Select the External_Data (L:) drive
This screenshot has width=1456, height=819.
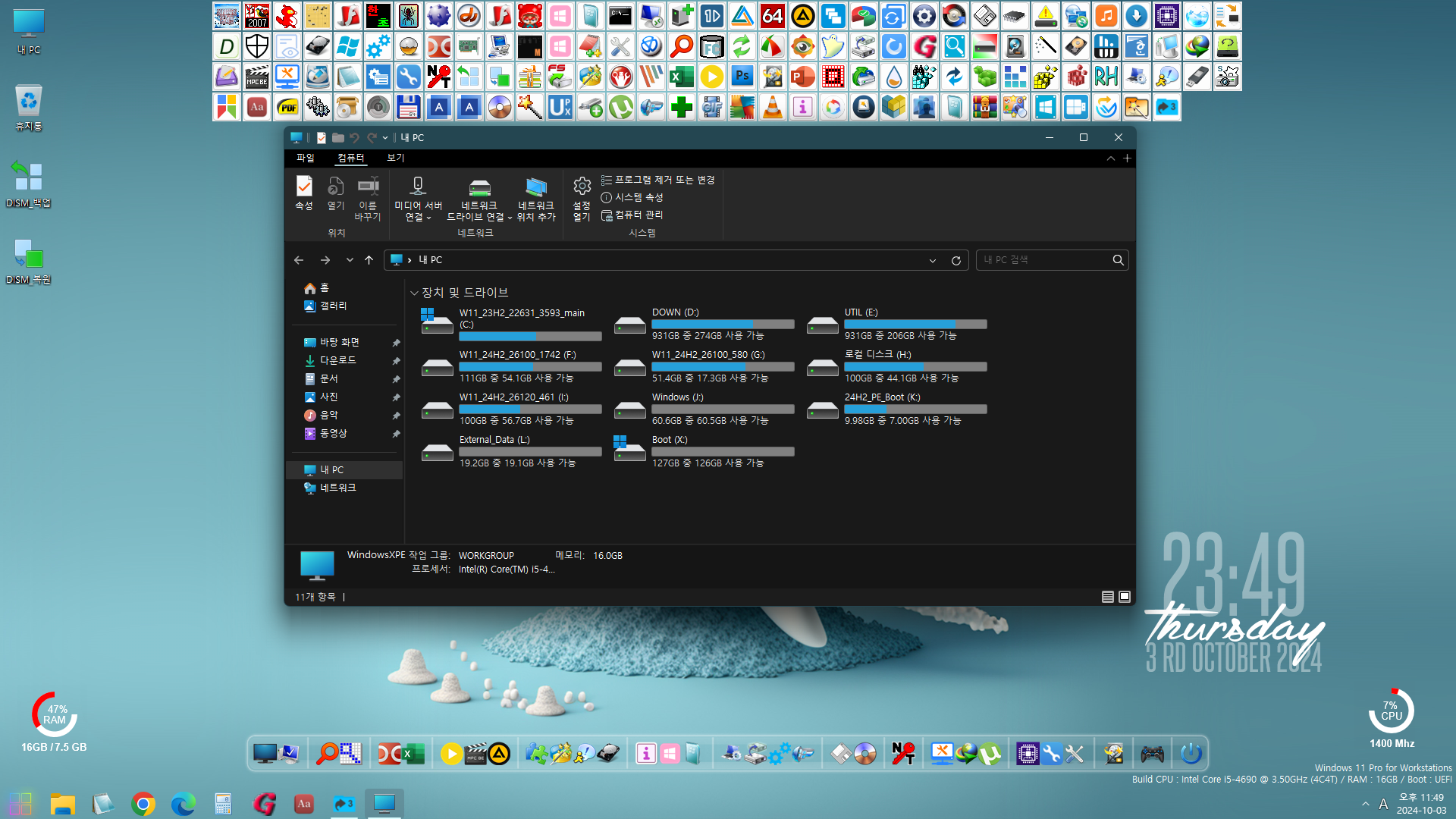[512, 451]
